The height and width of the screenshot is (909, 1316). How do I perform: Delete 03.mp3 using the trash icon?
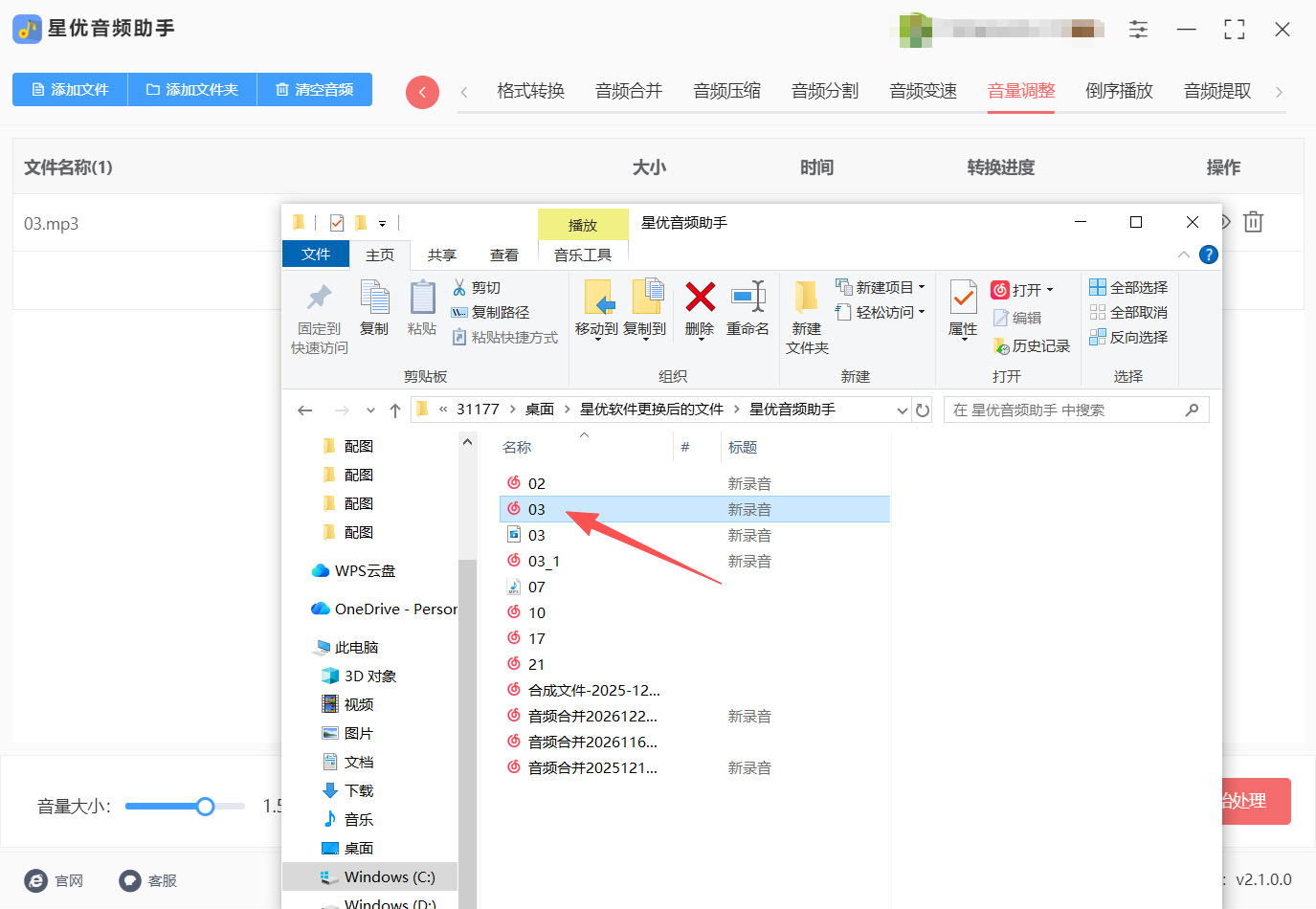coord(1253,222)
